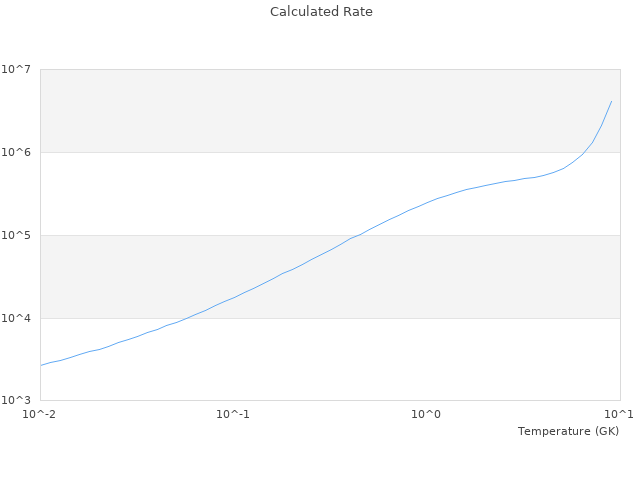Click the blue curve's top-right endpoint
Viewport: 640px width, 480px height.
click(x=611, y=101)
